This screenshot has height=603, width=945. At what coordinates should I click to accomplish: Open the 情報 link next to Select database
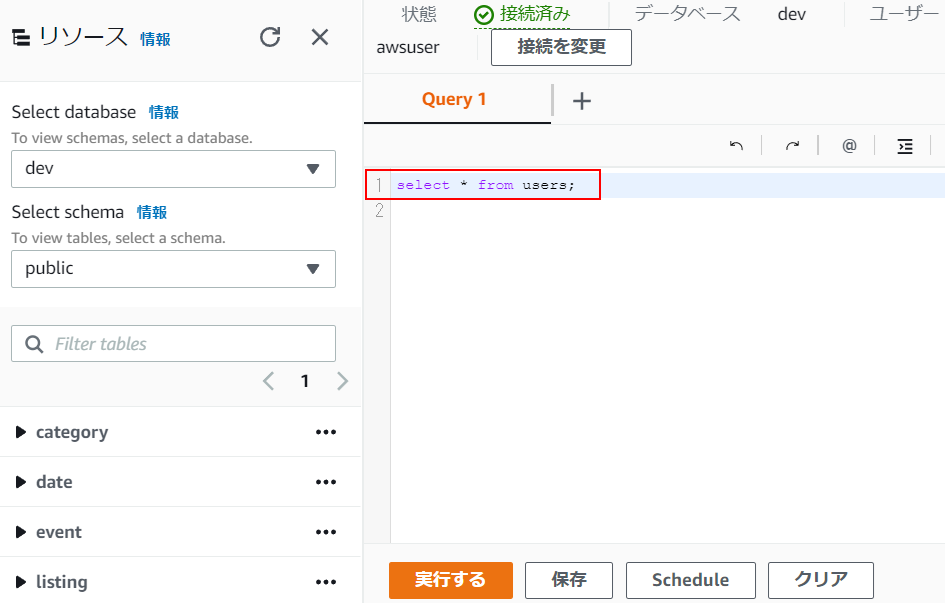(164, 112)
